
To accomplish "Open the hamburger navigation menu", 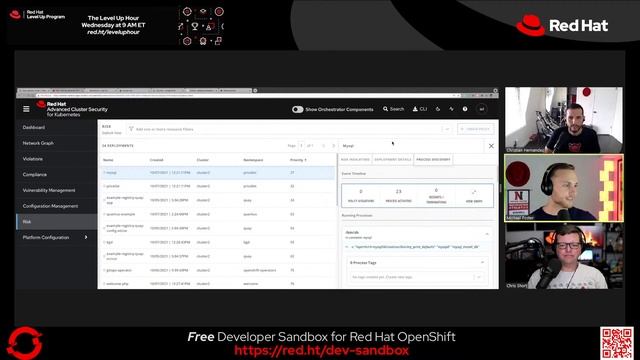I will pyautogui.click(x=26, y=109).
